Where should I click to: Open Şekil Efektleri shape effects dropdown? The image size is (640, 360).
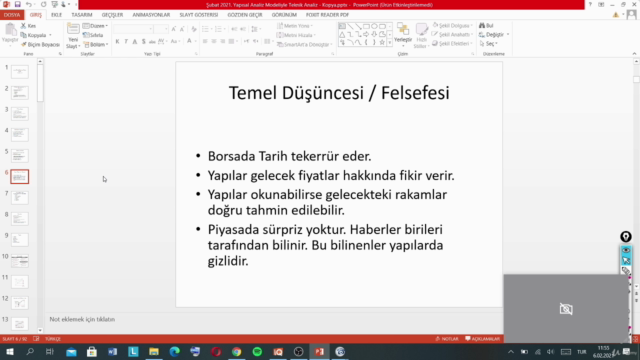pos(452,43)
